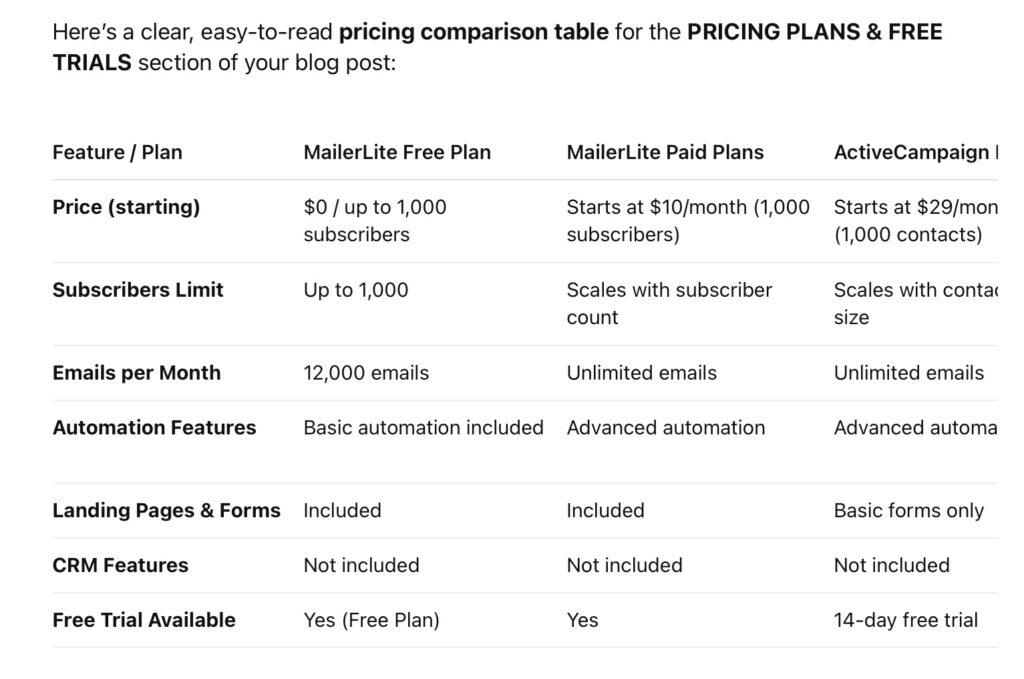The height and width of the screenshot is (679, 1024).
Task: Select the "Basic automation included" cell
Action: tap(423, 428)
